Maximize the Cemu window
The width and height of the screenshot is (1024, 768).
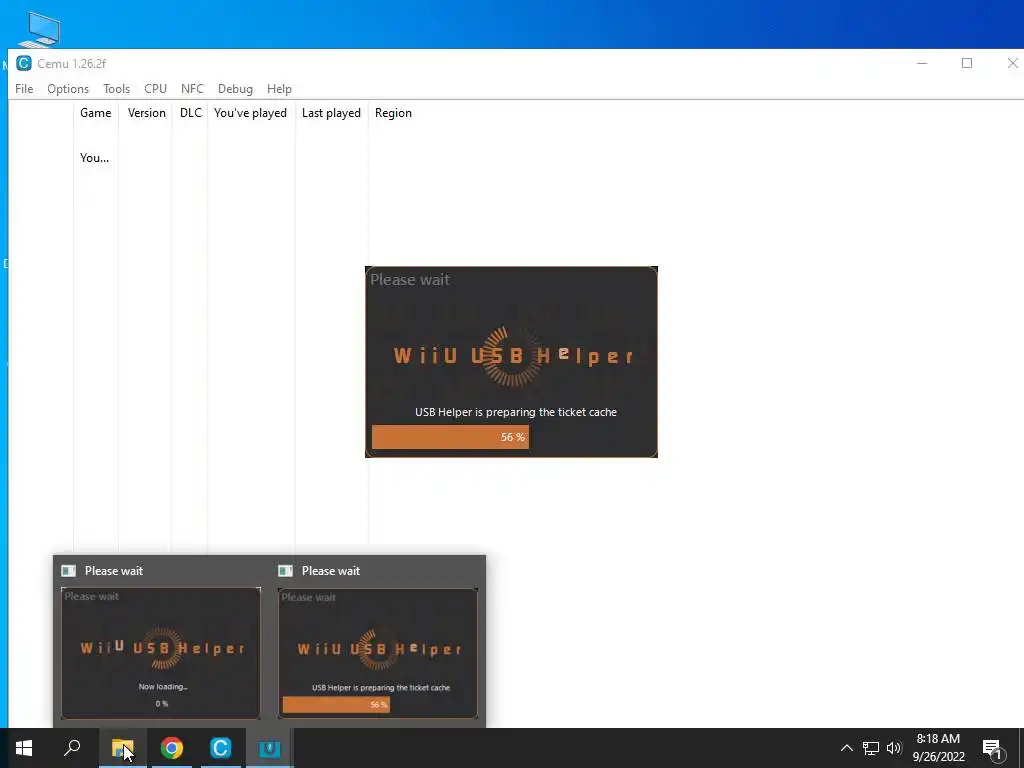967,63
